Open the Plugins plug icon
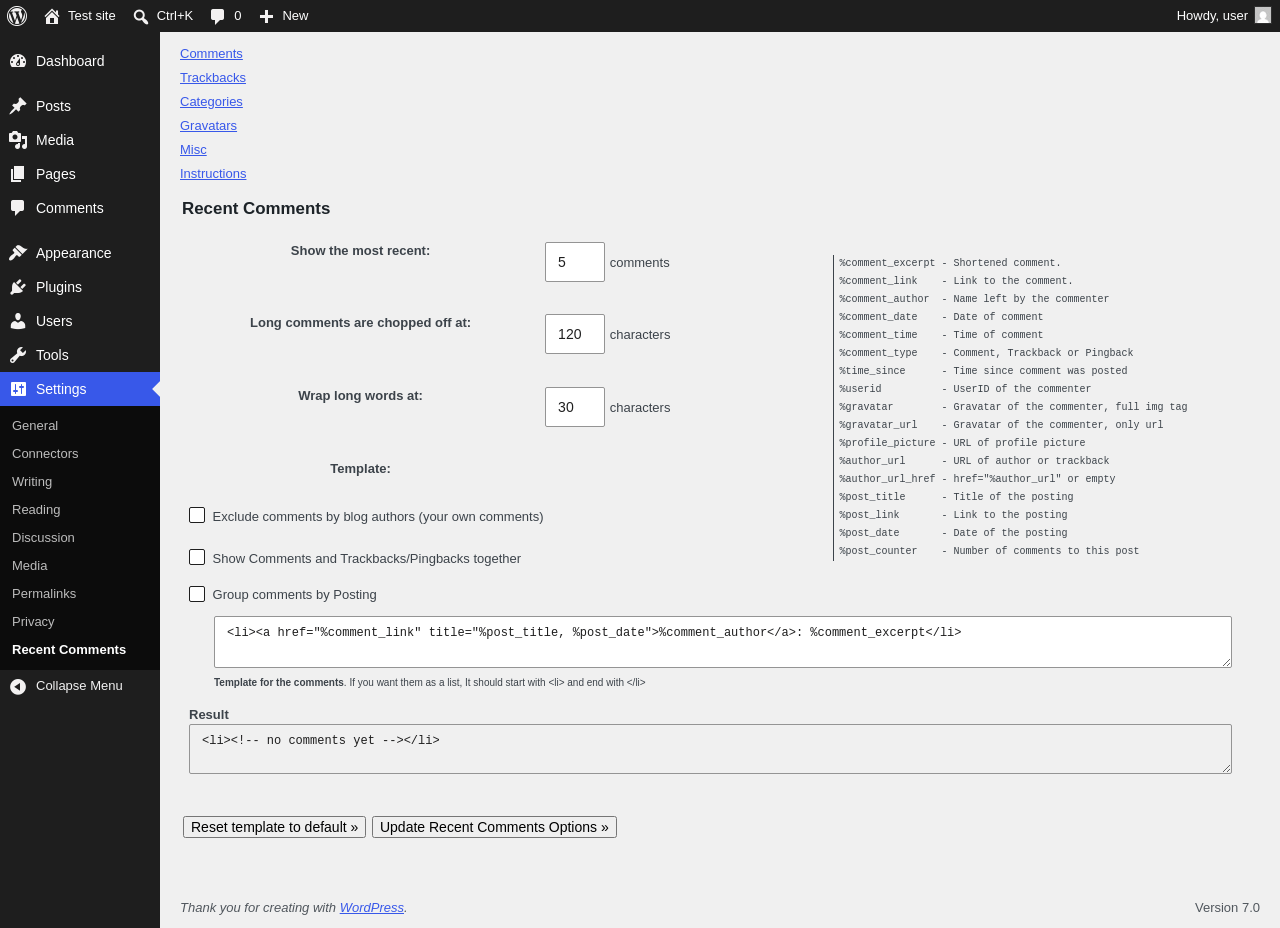This screenshot has width=1280, height=928. coord(18,287)
